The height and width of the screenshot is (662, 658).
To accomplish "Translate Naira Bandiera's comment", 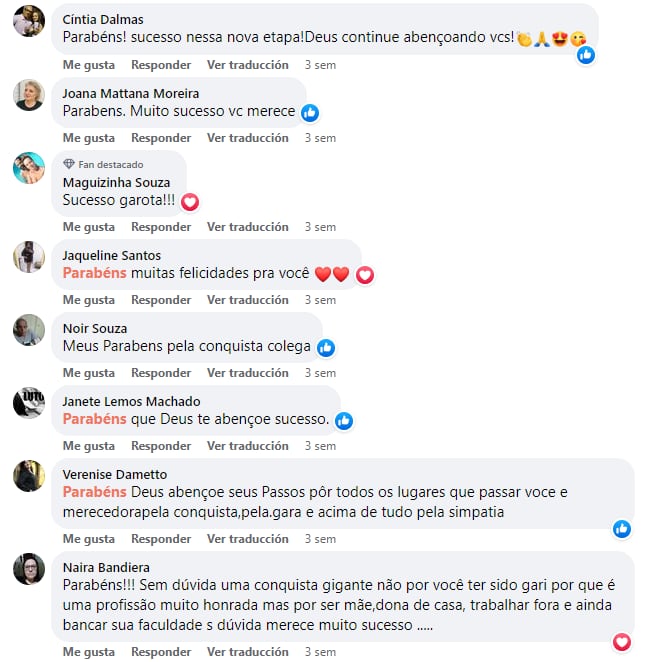I will 248,652.
